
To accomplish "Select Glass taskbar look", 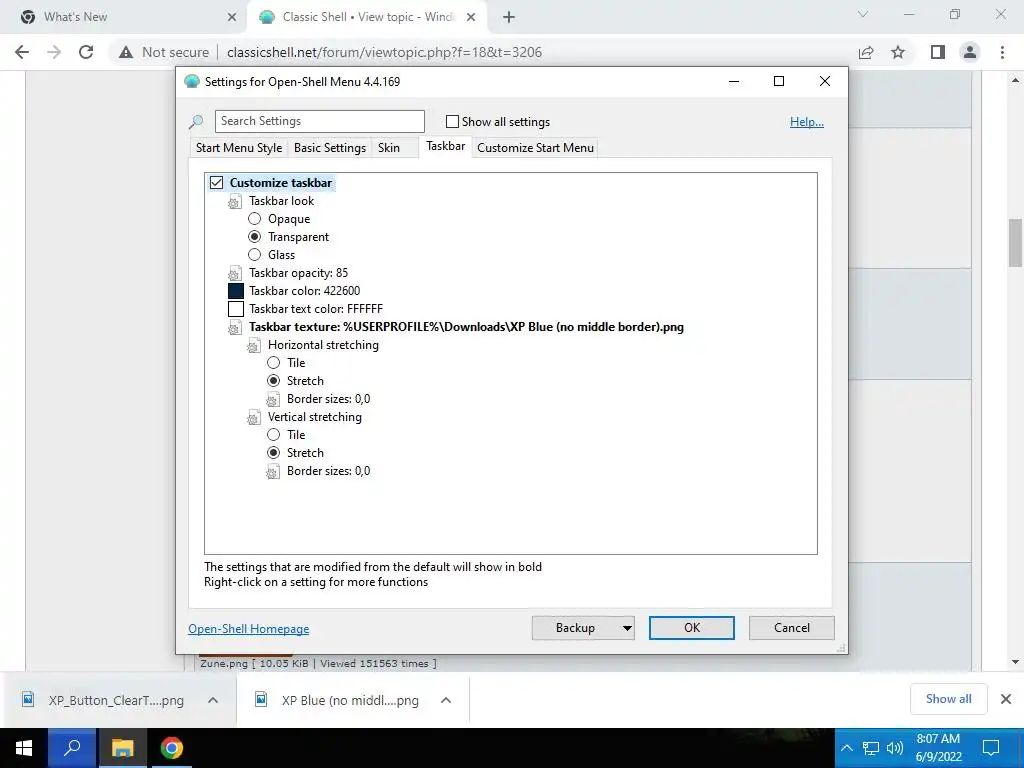I will pyautogui.click(x=254, y=255).
